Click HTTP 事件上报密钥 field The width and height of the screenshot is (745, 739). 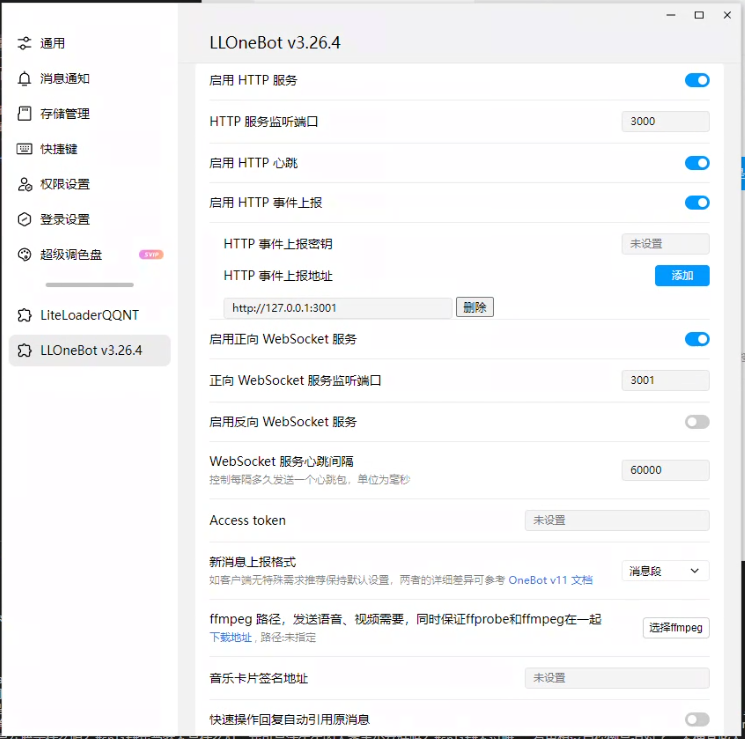click(665, 244)
